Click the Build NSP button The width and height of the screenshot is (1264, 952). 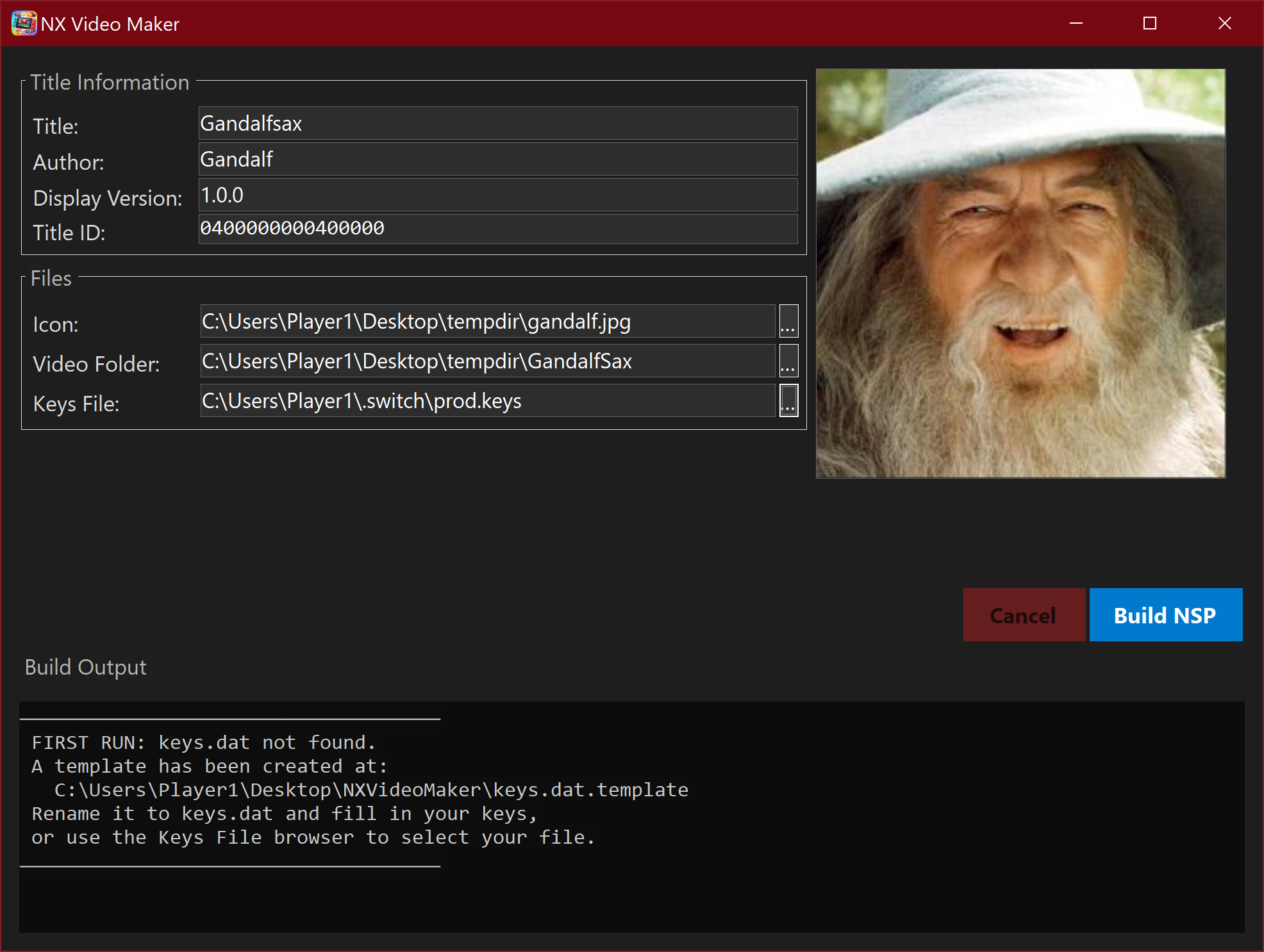coord(1166,615)
